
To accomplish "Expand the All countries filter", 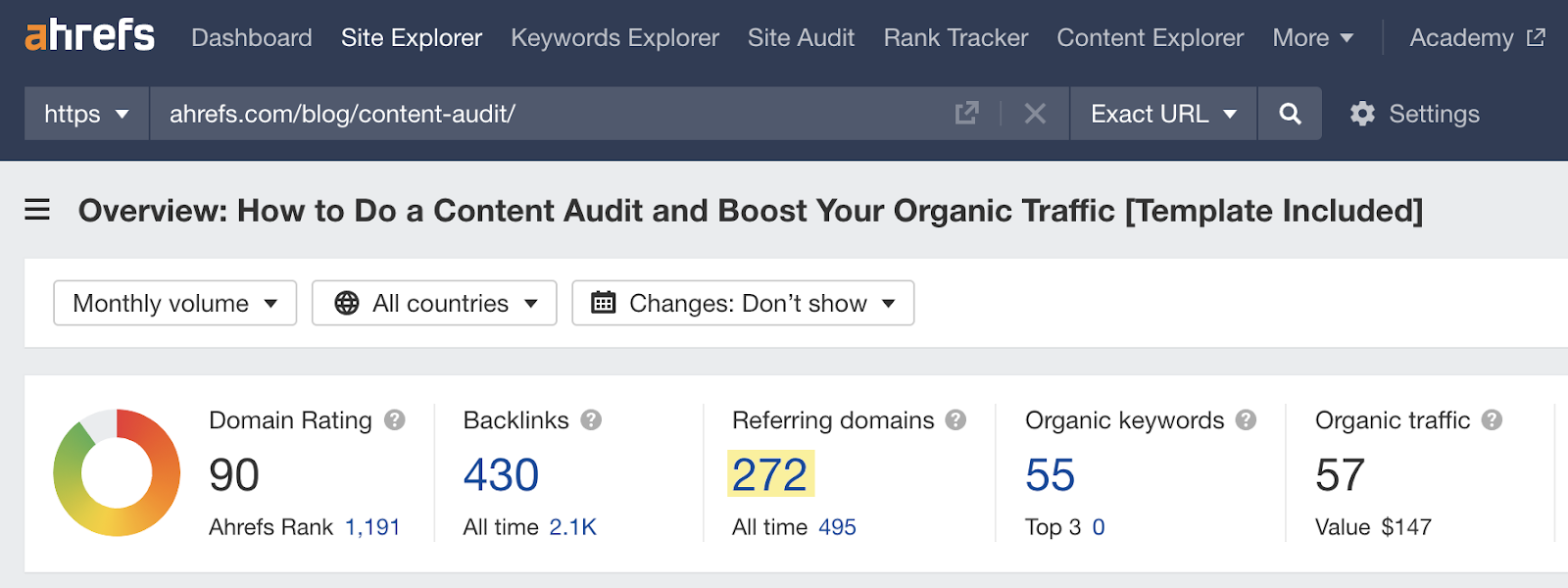I will (434, 303).
